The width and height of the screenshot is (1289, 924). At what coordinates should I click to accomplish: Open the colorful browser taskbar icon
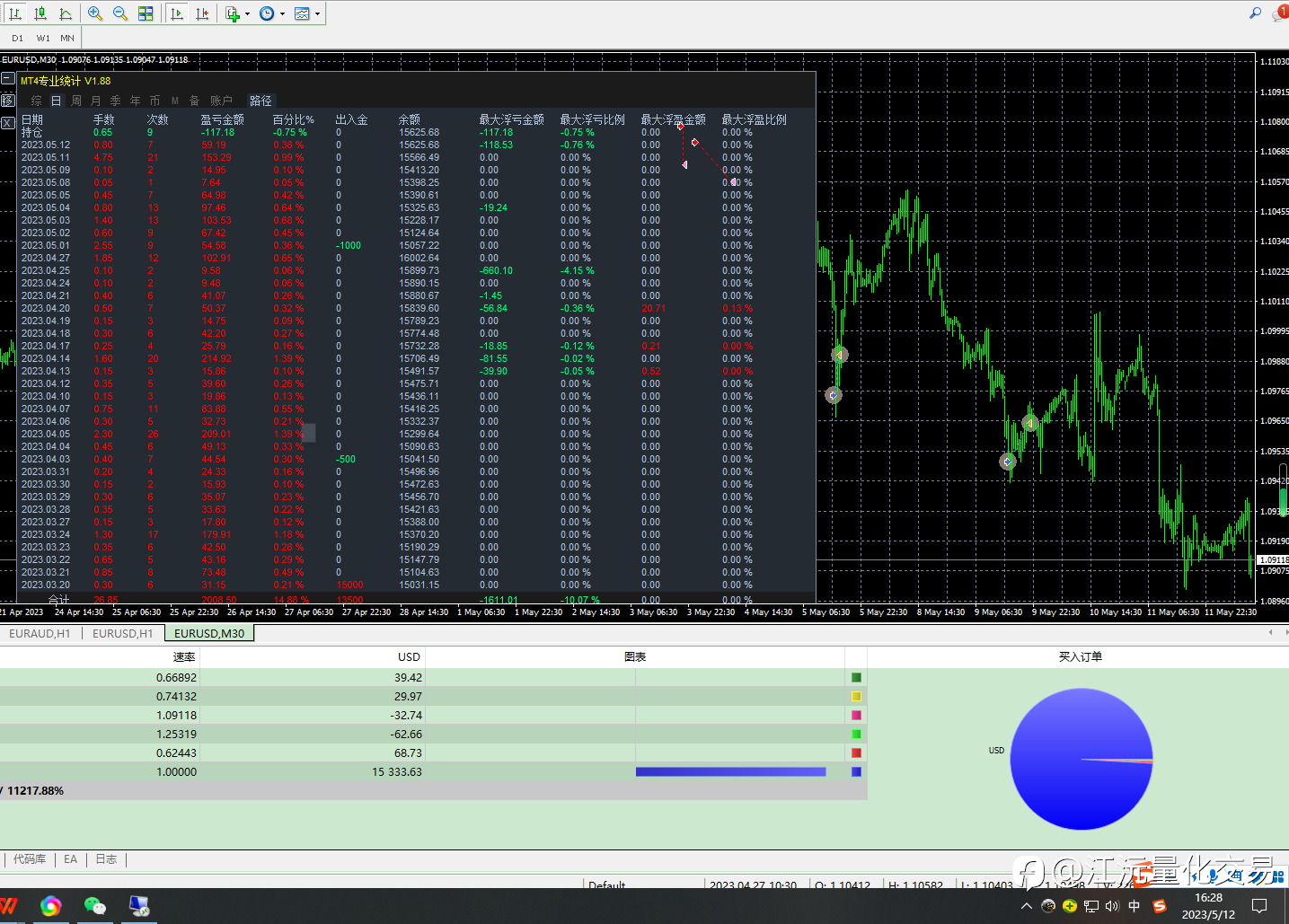tap(51, 906)
